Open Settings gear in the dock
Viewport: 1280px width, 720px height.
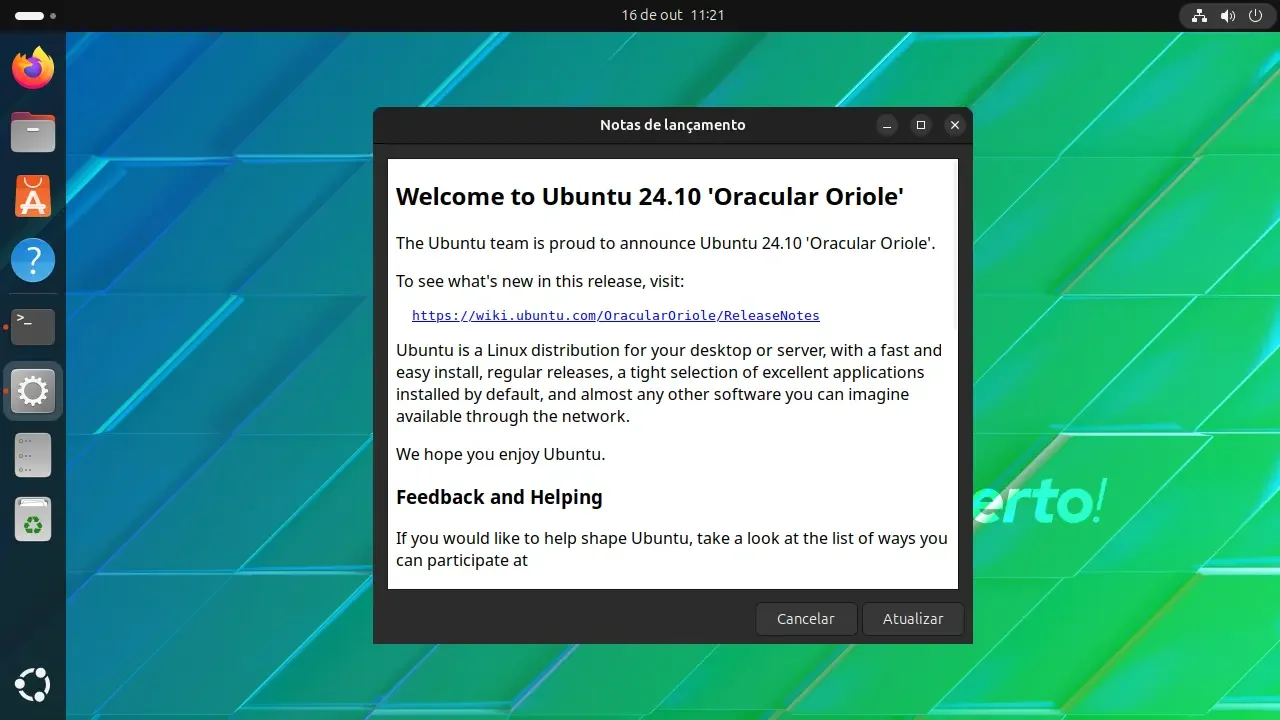point(33,390)
